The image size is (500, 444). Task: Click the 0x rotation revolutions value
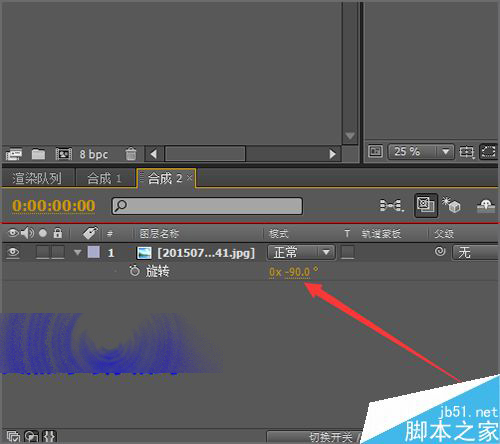[x=275, y=272]
